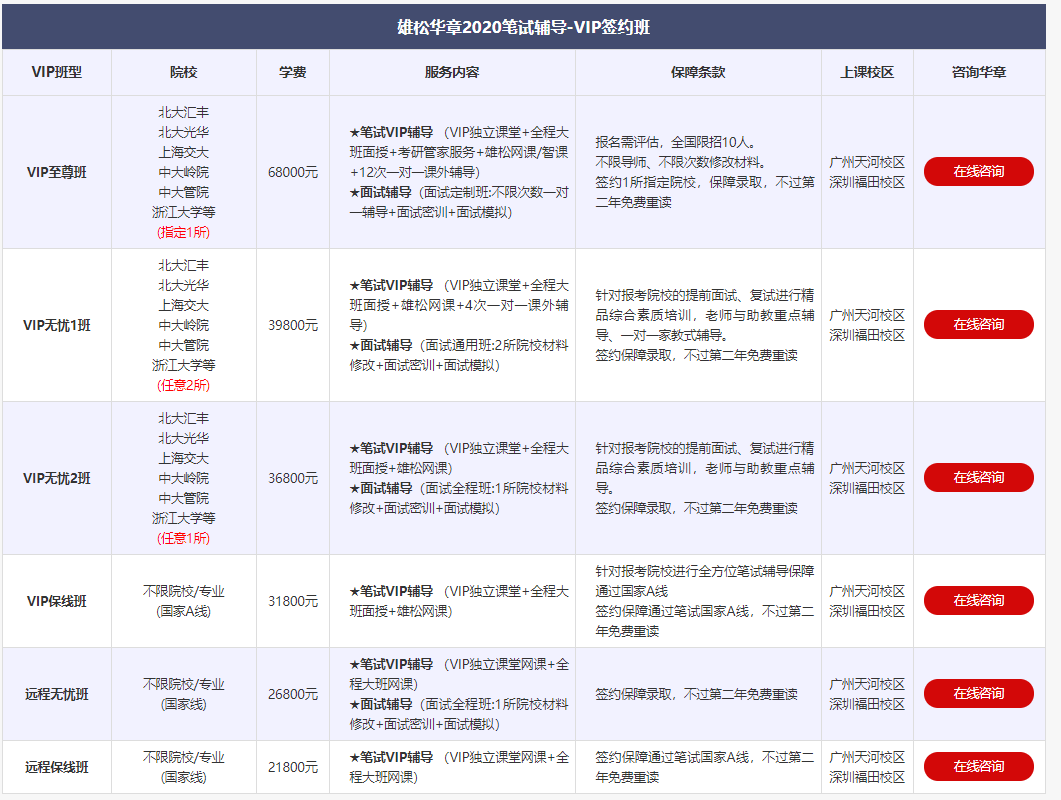Select the VIP无忧2班 class name cell
The image size is (1061, 800).
[x=57, y=478]
